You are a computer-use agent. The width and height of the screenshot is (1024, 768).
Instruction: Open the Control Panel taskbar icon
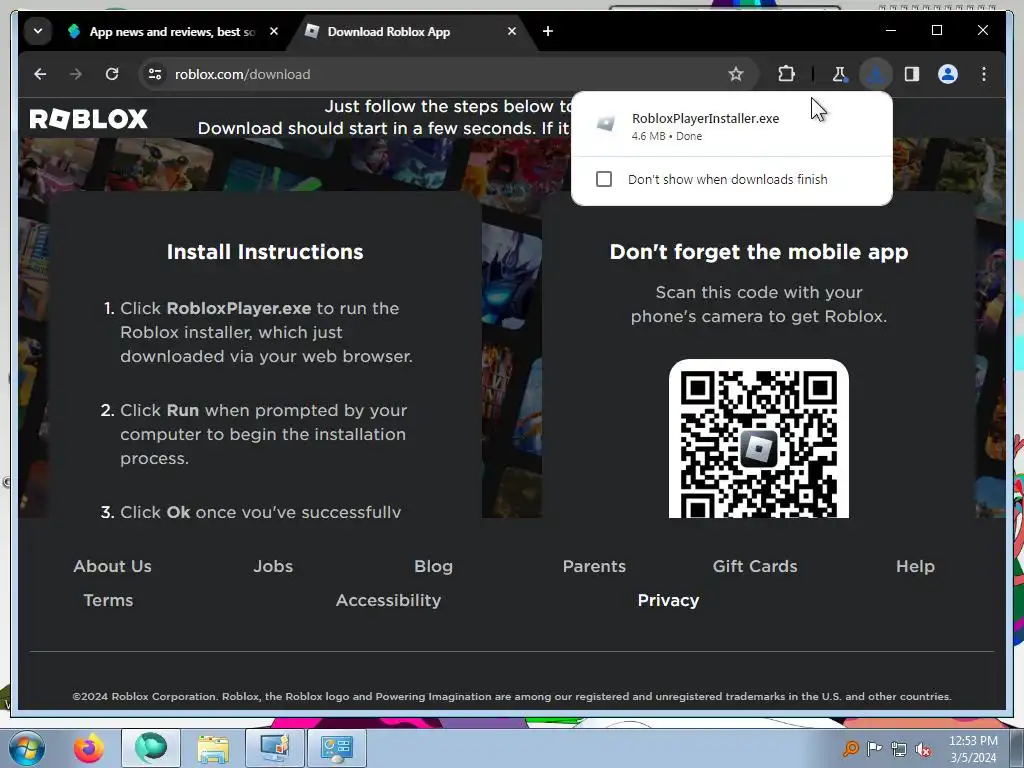click(x=336, y=748)
